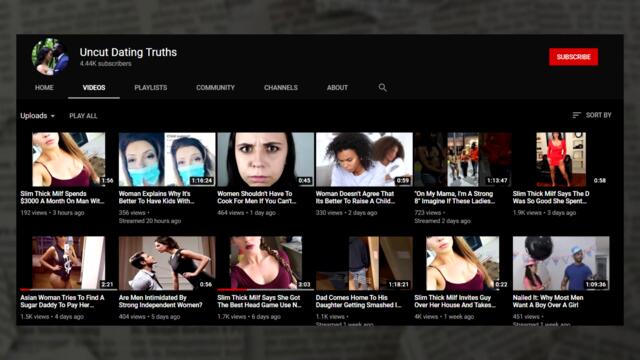The width and height of the screenshot is (640, 360).
Task: Open title 'Slim Thick Milf Spends $3000 A Month'
Action: [62, 197]
